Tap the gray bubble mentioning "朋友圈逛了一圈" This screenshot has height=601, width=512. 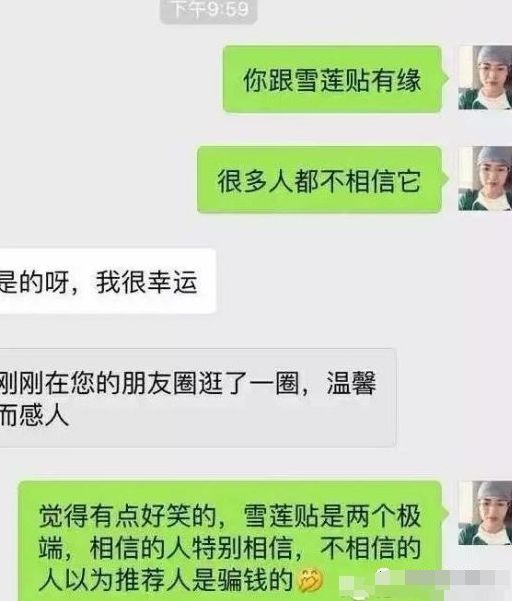[x=198, y=398]
